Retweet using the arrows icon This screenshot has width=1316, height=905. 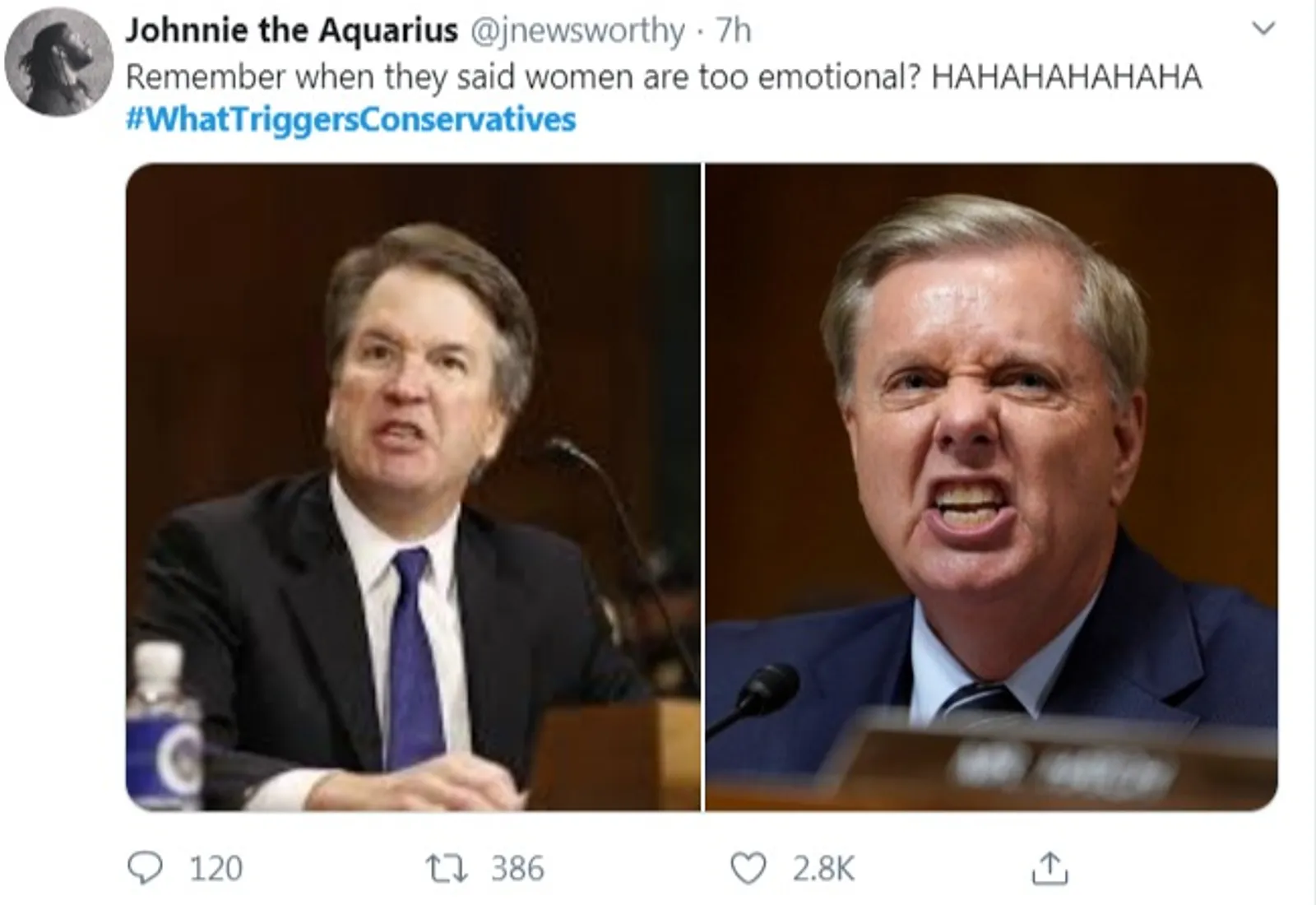pos(447,868)
